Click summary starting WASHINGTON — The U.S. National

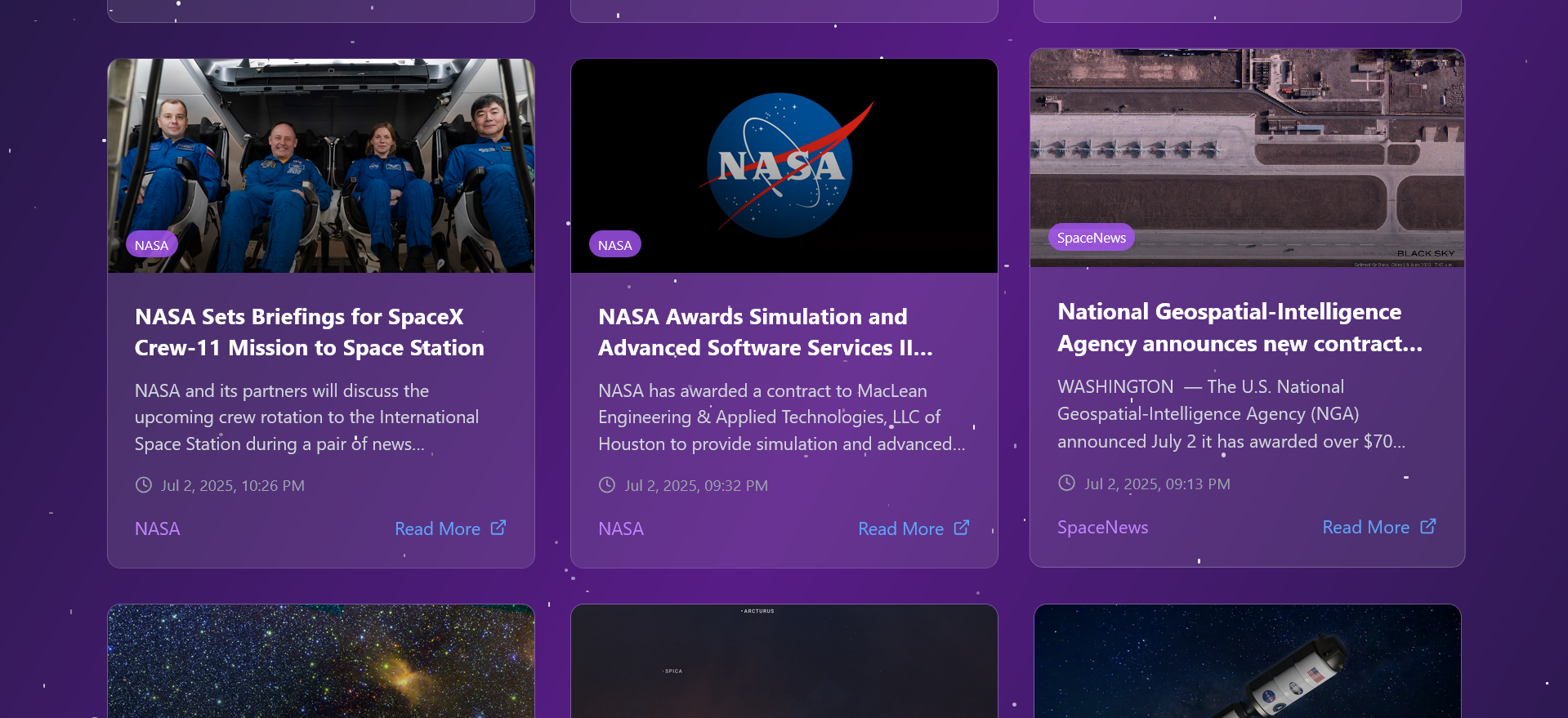(1232, 414)
